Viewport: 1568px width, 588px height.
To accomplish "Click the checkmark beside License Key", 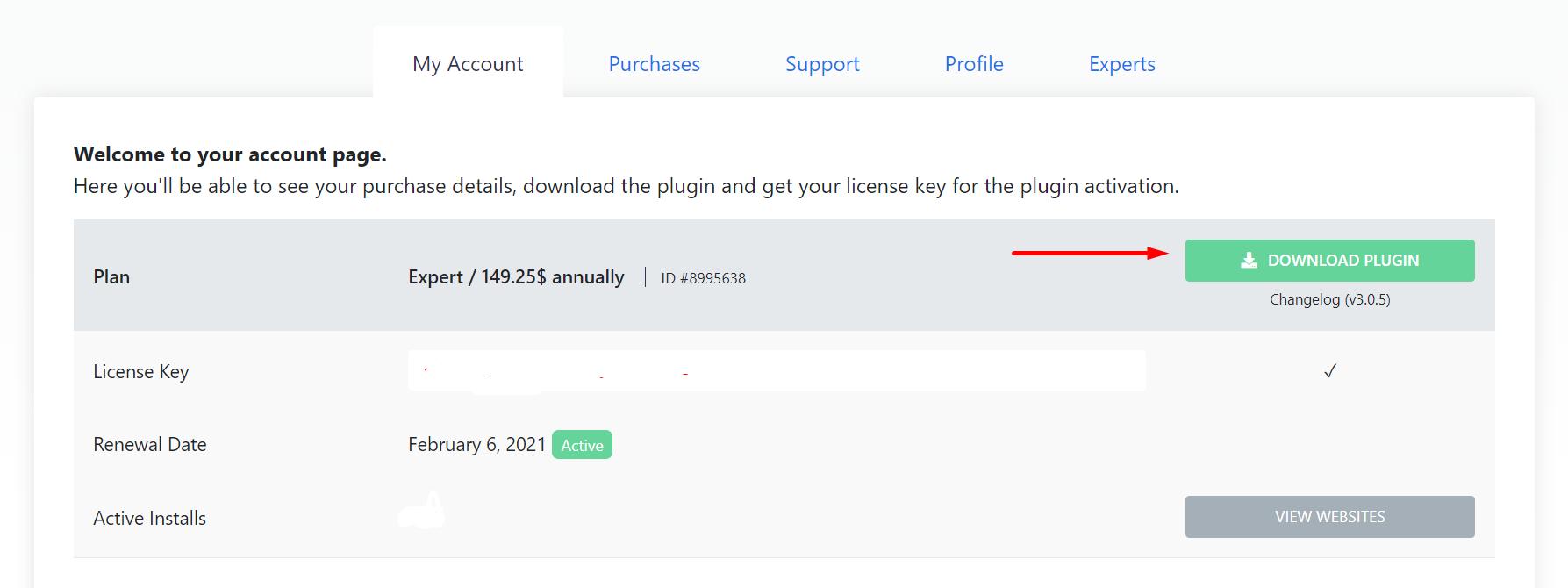I will [1329, 371].
